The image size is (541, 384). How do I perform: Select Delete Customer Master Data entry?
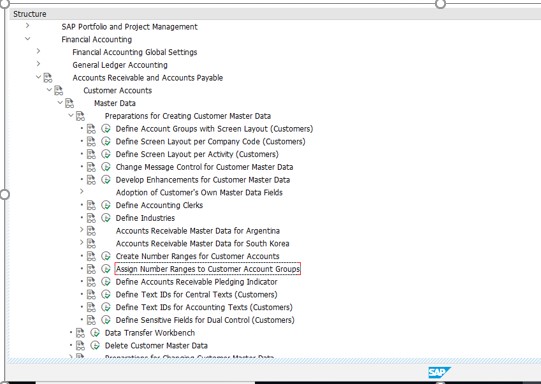156,346
